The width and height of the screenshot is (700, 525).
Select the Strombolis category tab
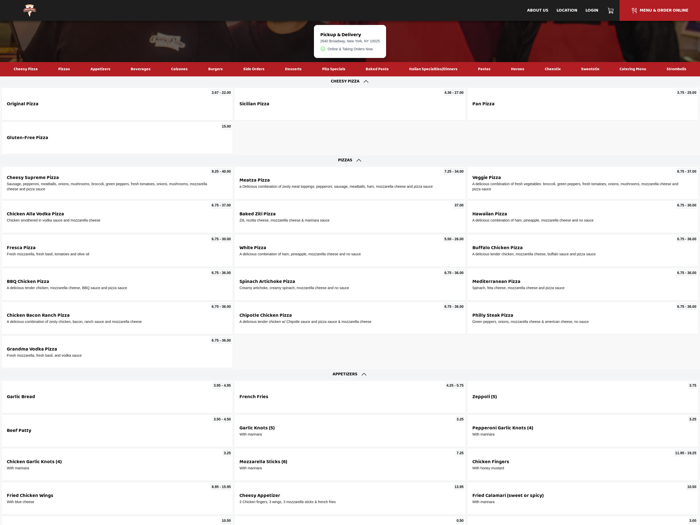[x=676, y=69]
